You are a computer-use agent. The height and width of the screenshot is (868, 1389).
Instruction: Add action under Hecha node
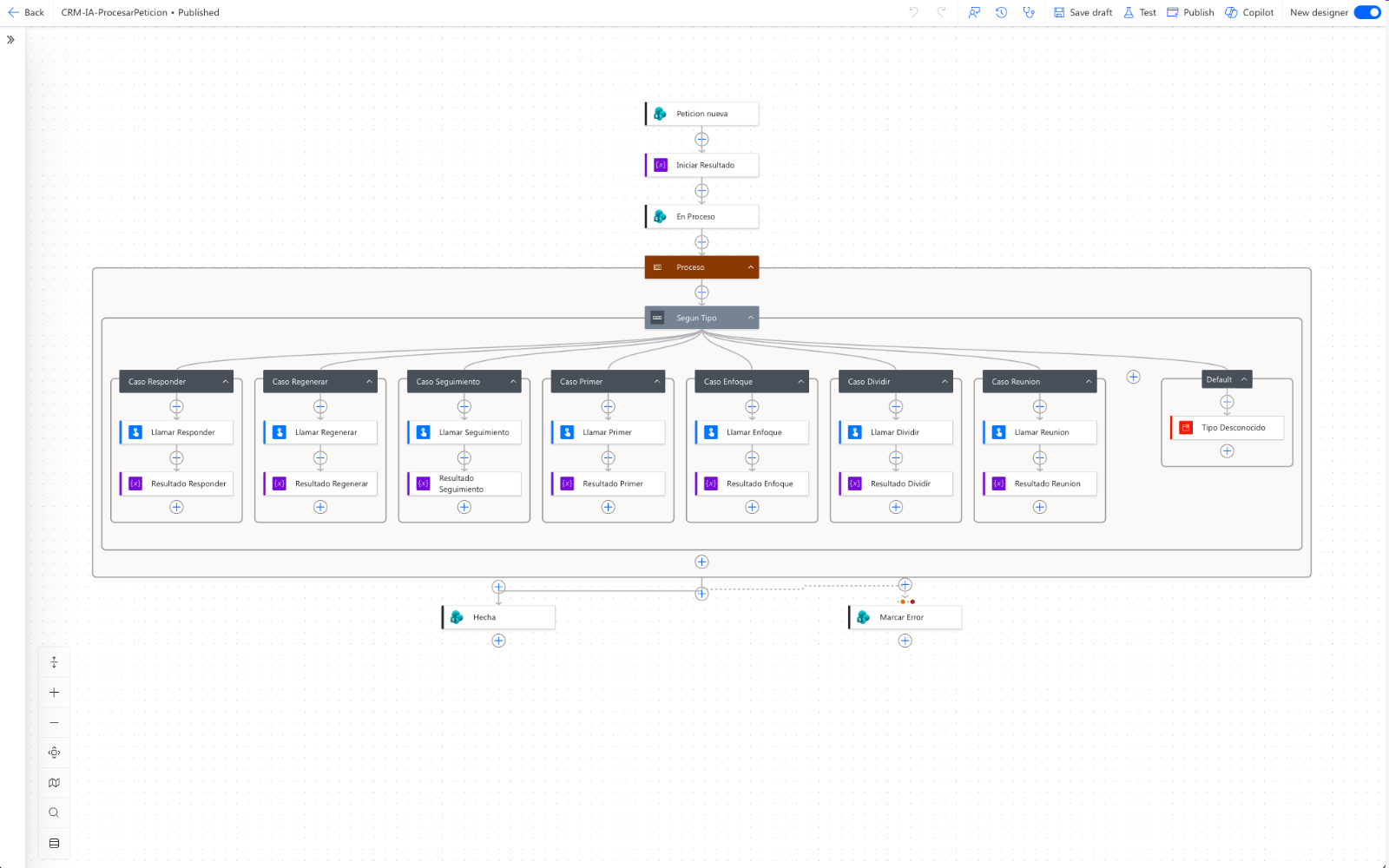coord(498,641)
